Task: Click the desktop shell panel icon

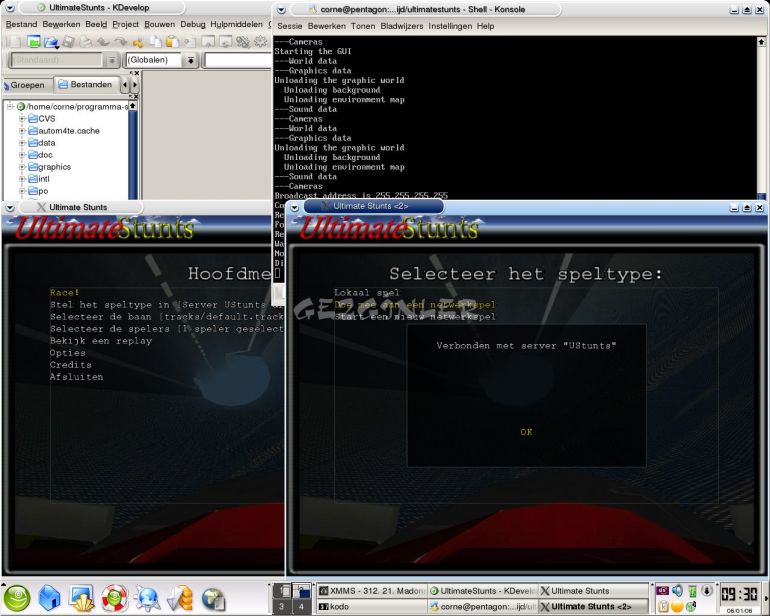Action: click(x=82, y=598)
